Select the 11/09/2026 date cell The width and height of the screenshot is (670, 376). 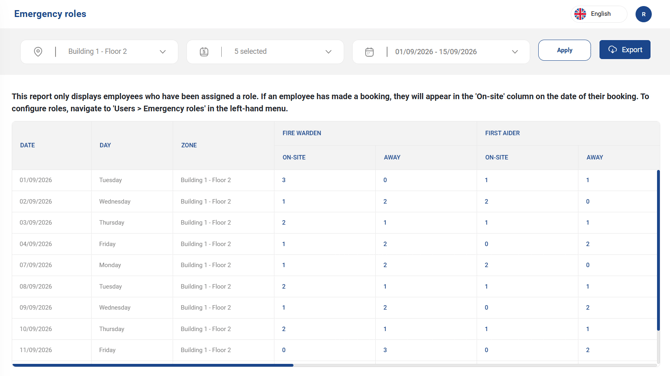click(x=36, y=350)
